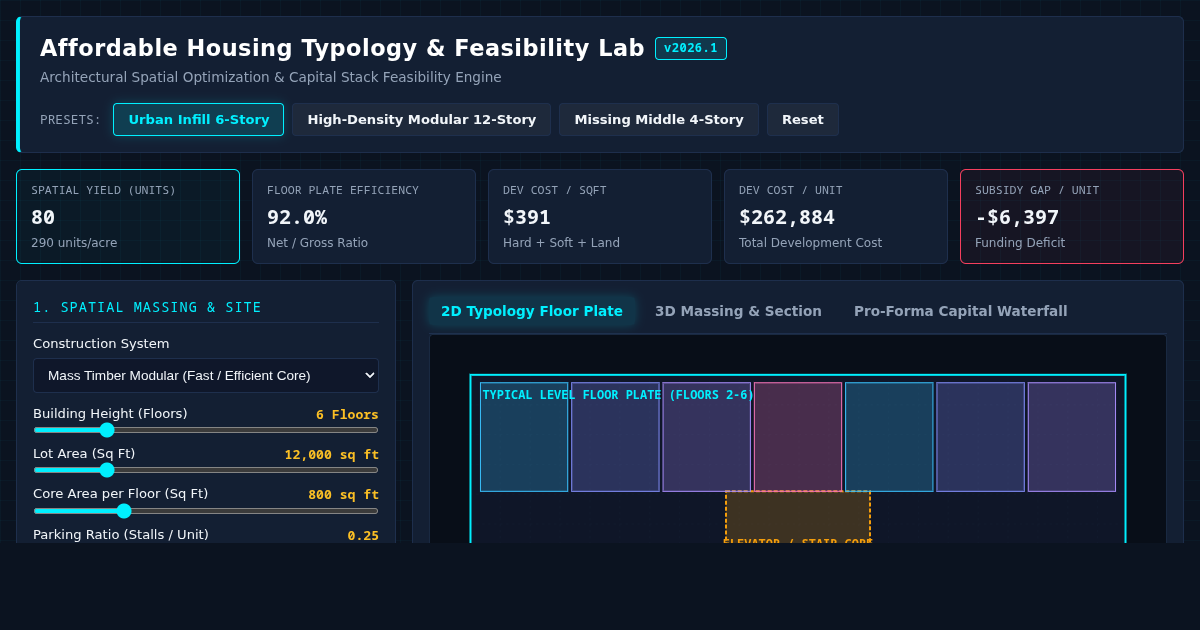Image resolution: width=1200 pixels, height=630 pixels.
Task: Click the v2026.1 version badge
Action: [691, 48]
